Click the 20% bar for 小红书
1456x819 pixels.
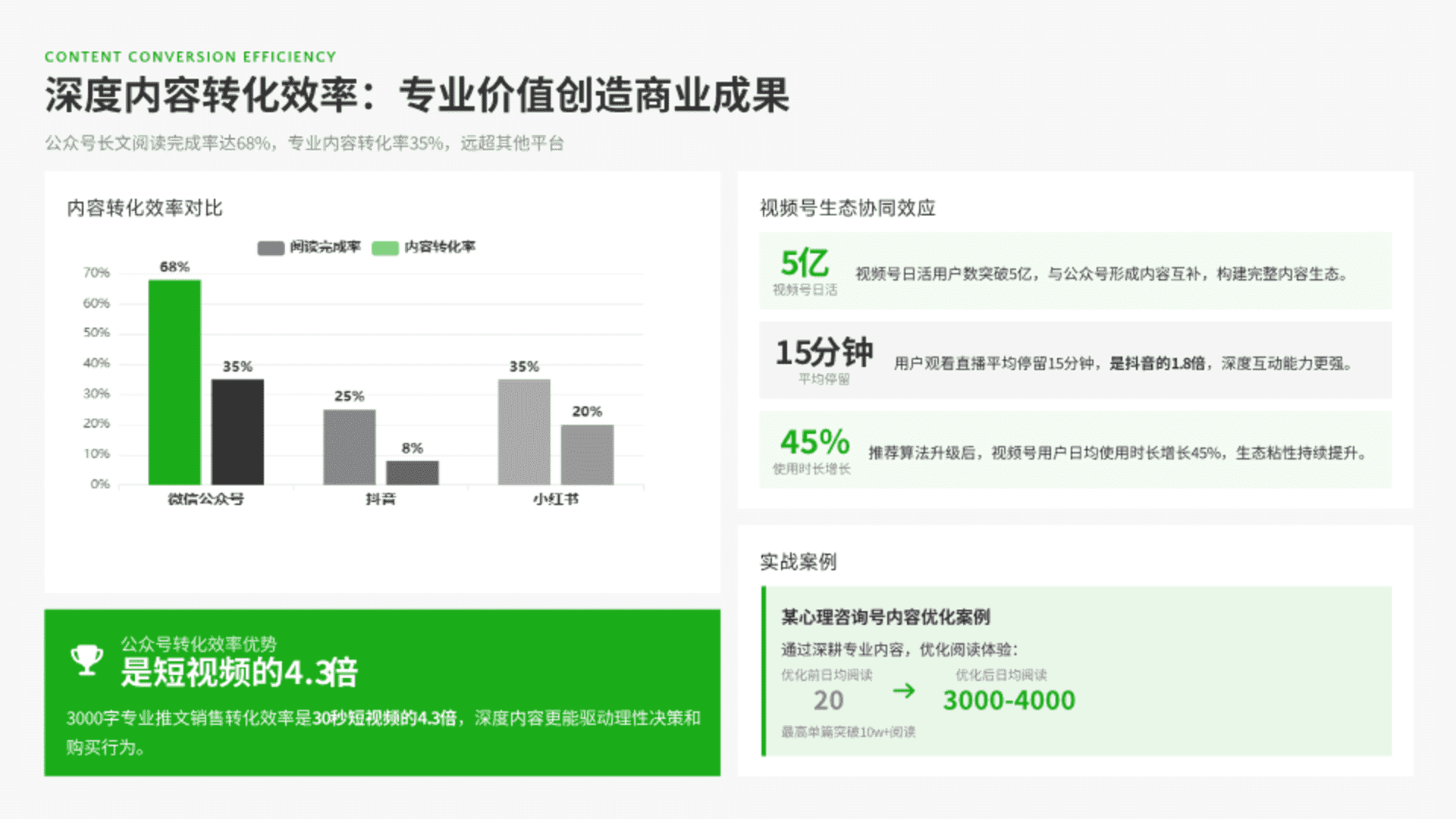pyautogui.click(x=587, y=454)
